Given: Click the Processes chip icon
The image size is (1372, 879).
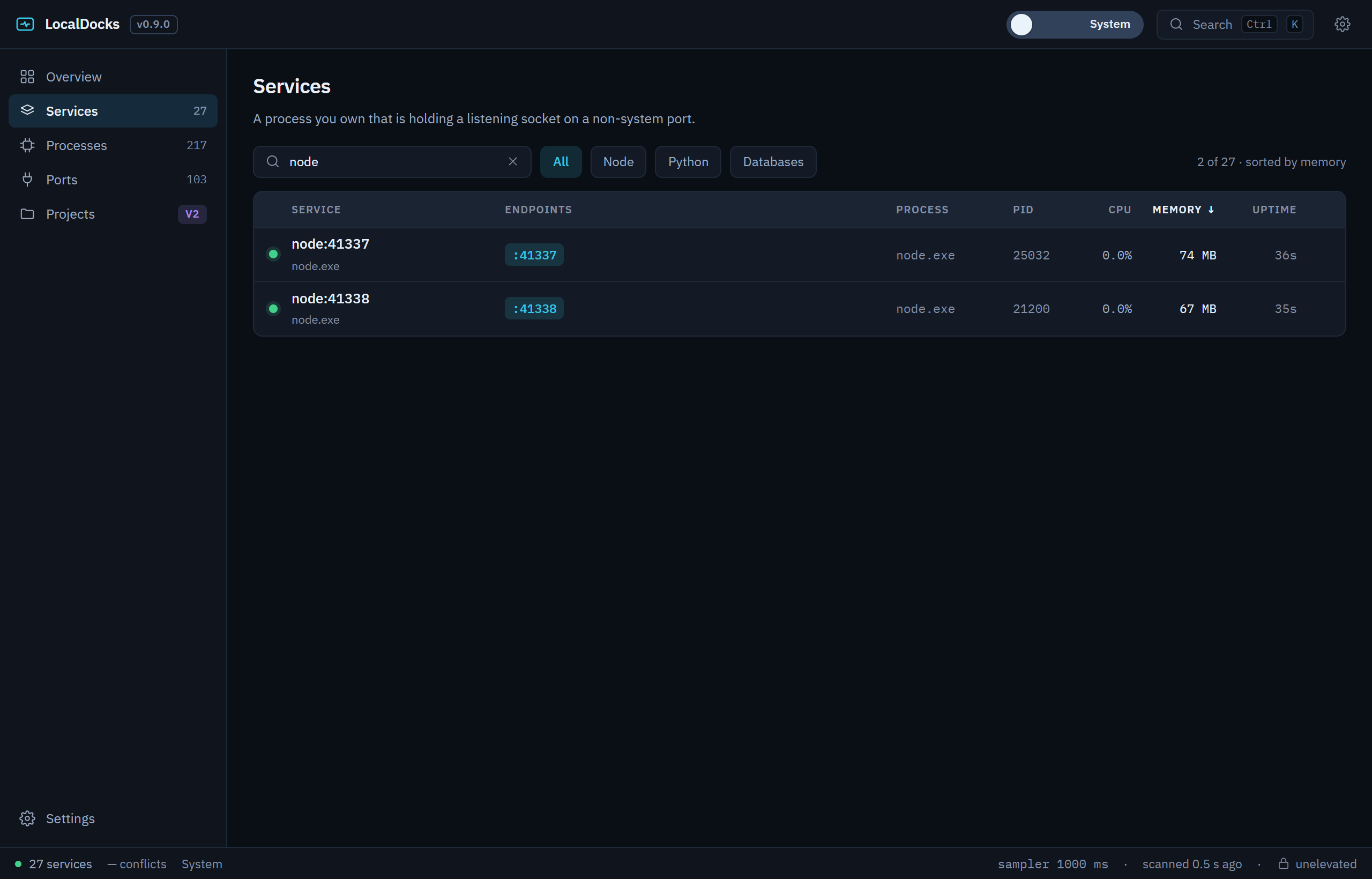Looking at the screenshot, I should tap(27, 145).
